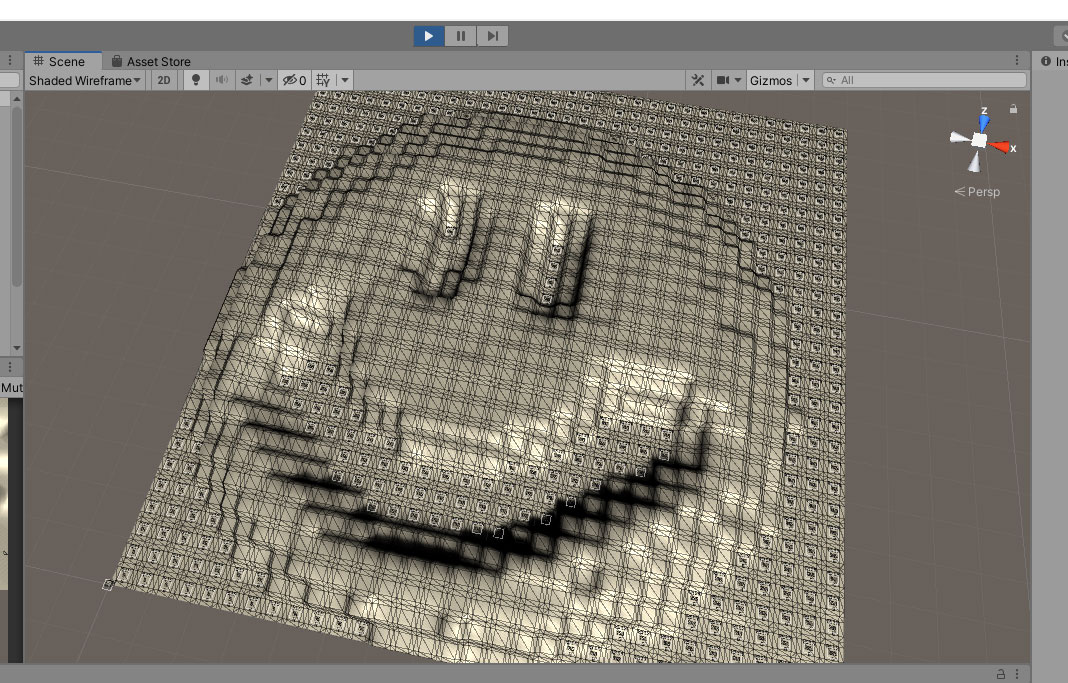
Task: Open the grid settings dropdown arrow
Action: click(345, 80)
